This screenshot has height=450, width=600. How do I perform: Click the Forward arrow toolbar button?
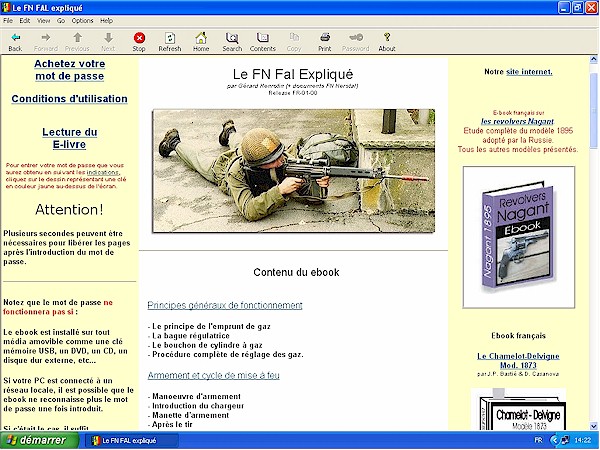(x=46, y=42)
